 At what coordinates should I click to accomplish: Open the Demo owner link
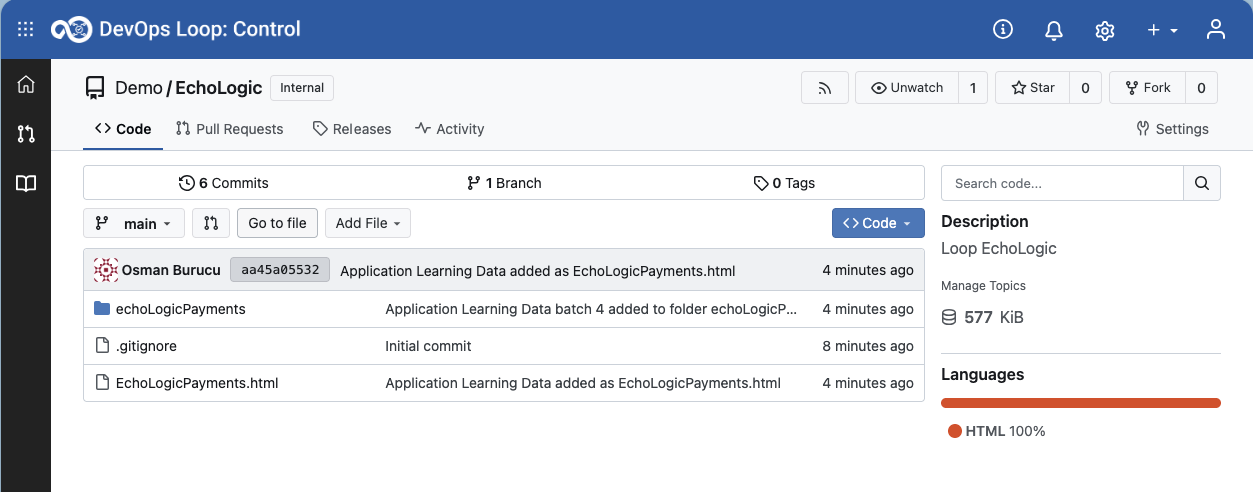pyautogui.click(x=139, y=88)
